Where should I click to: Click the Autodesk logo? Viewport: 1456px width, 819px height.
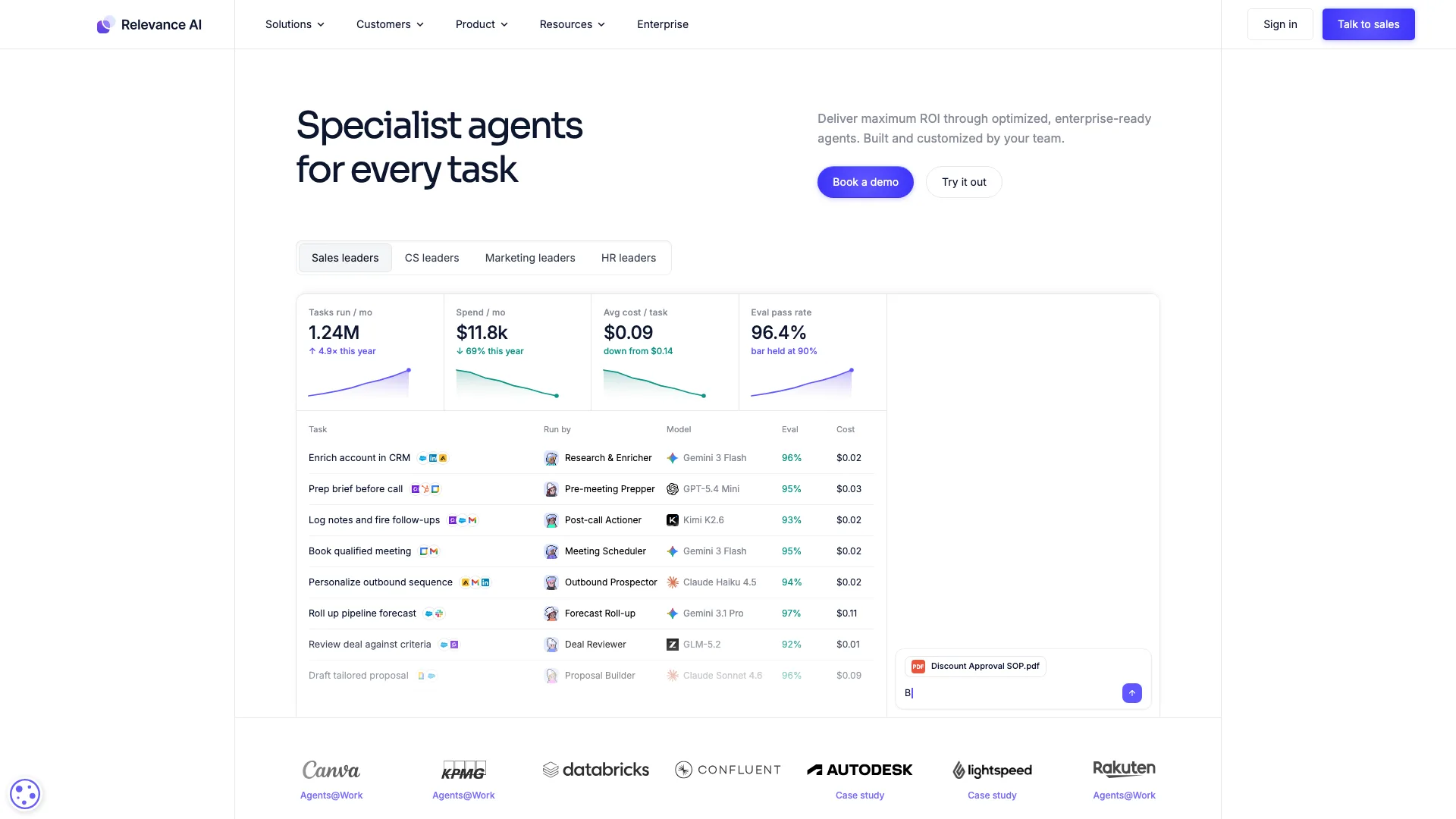tap(860, 770)
